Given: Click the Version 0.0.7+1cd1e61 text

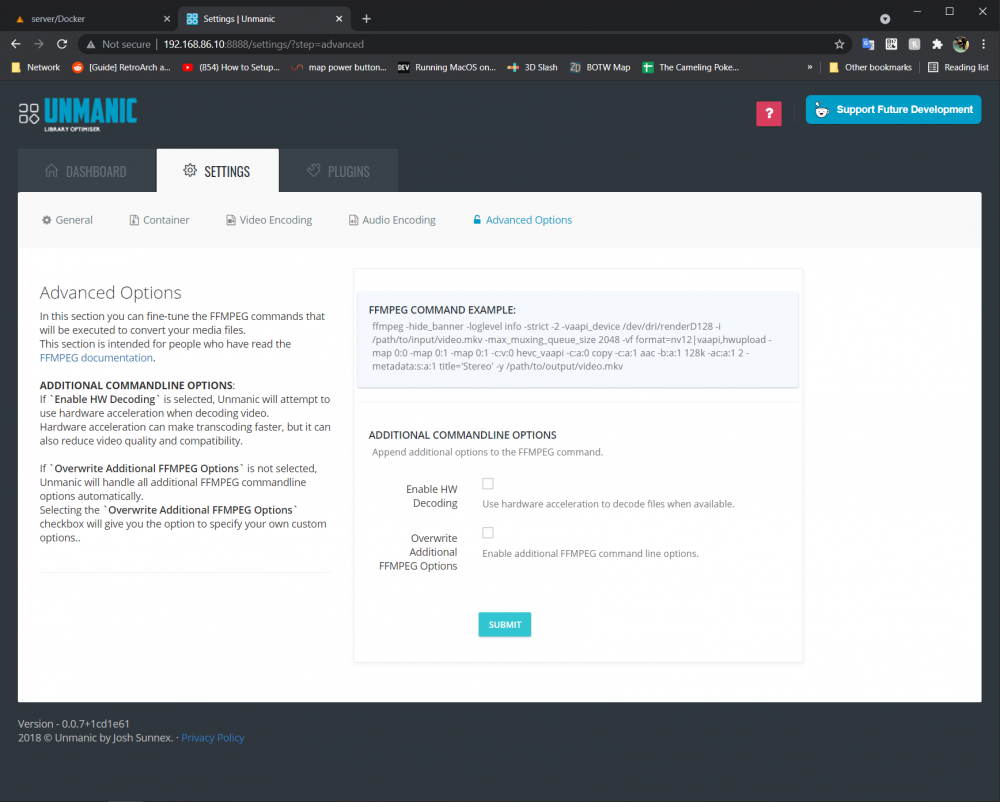Looking at the screenshot, I should pos(73,724).
